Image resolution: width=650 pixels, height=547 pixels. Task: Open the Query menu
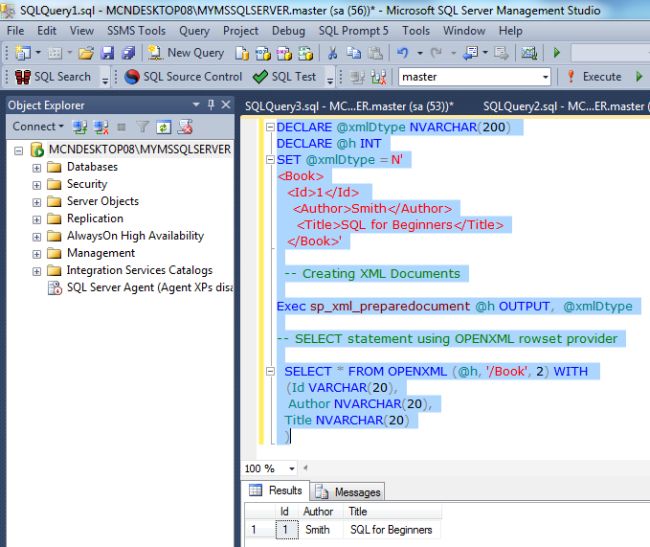194,31
